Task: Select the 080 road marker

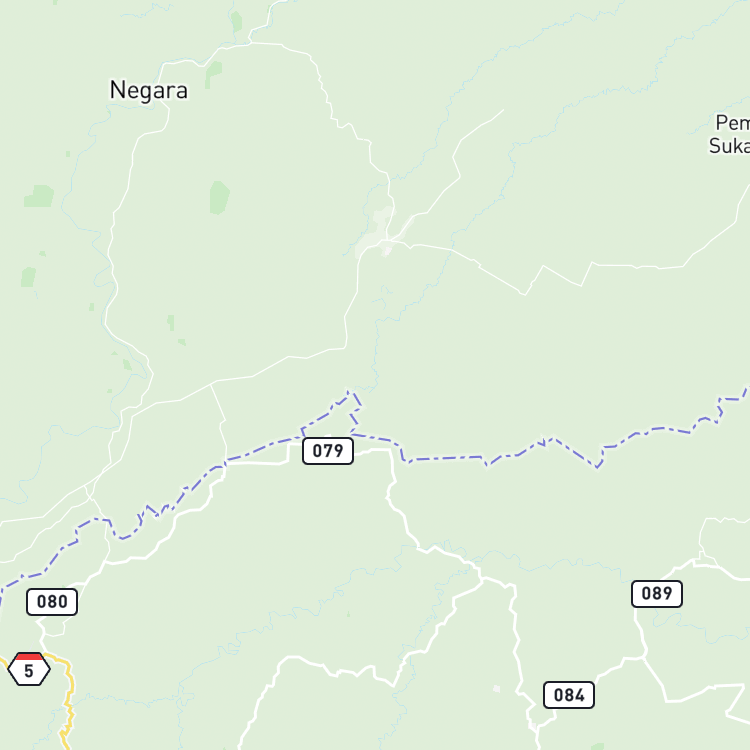Action: (x=52, y=602)
